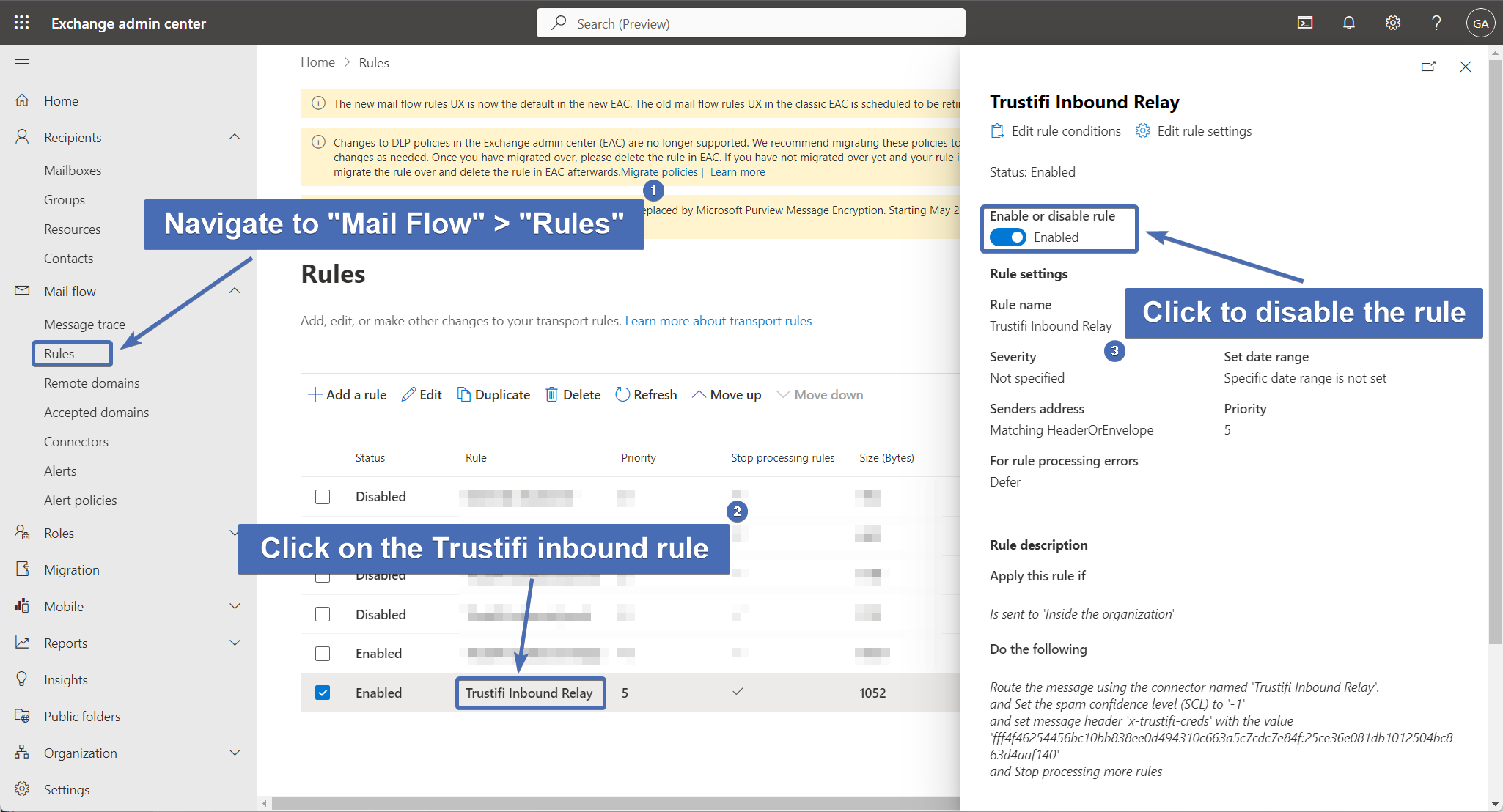The width and height of the screenshot is (1503, 812).
Task: Click in the Search (Preview) box
Action: pyautogui.click(x=751, y=23)
